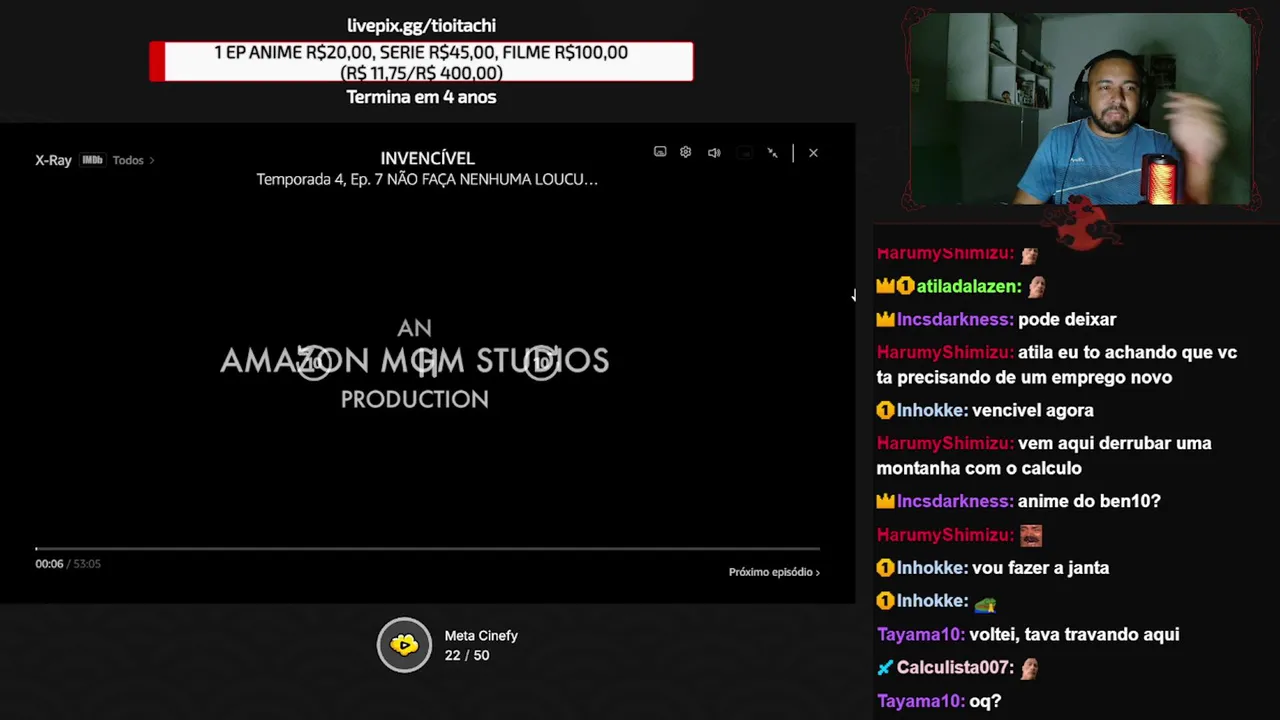Click the streamer webcam feed

(1080, 108)
